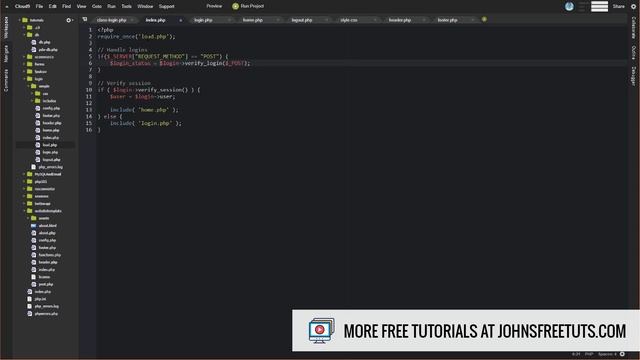
Task: Open the Window menu
Action: tap(145, 6)
